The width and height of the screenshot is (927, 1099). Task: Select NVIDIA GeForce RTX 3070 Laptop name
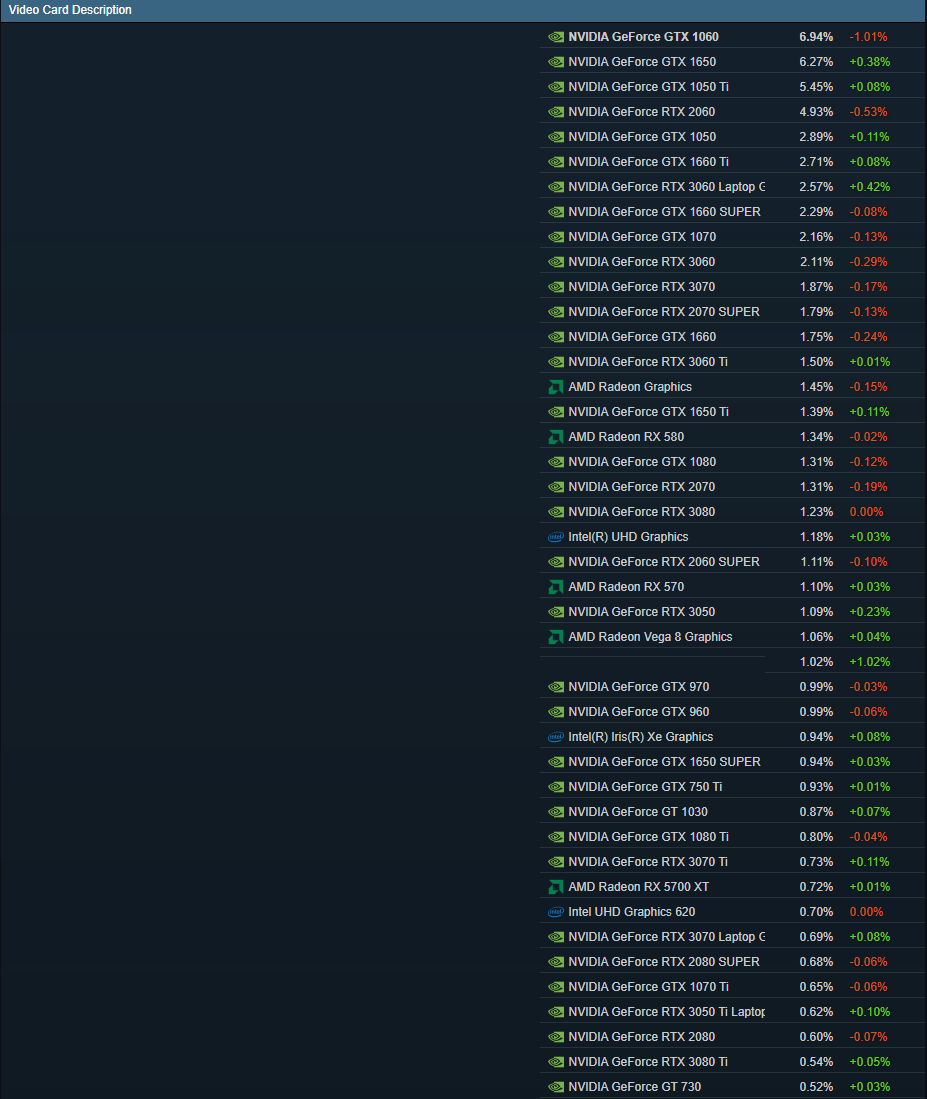(666, 937)
